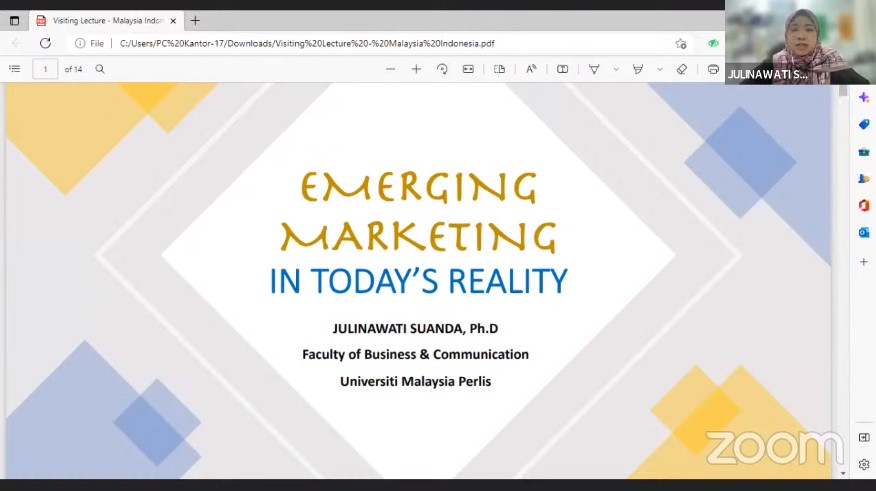Select the Draw pen tool

click(594, 69)
